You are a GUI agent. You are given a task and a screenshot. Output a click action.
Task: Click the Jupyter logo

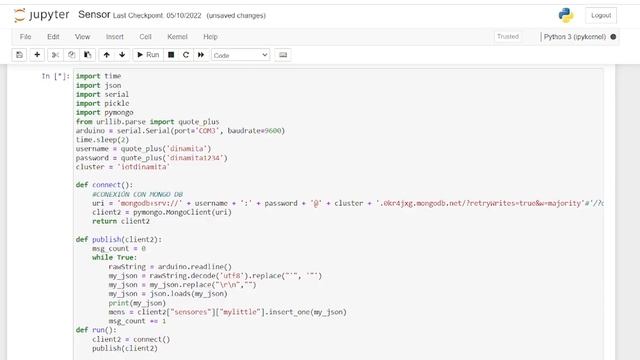click(41, 15)
